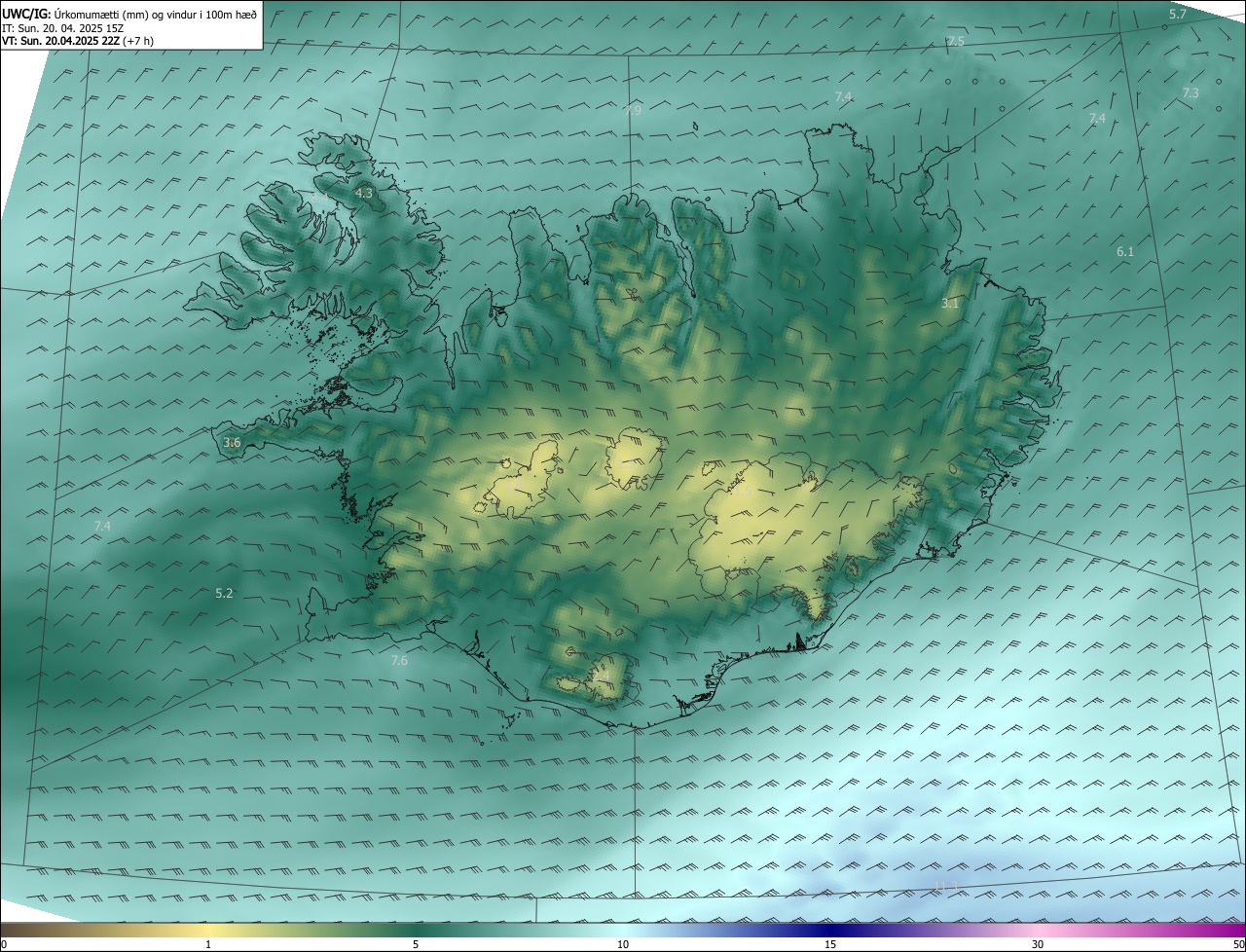Click the '10' label on the color scale
Screen dimensions: 1246x952
coord(623,944)
